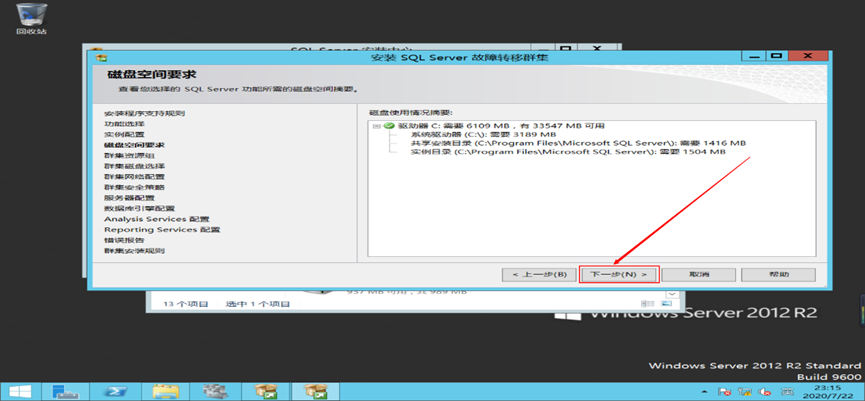
Task: Open network status tray icon
Action: [x=746, y=391]
